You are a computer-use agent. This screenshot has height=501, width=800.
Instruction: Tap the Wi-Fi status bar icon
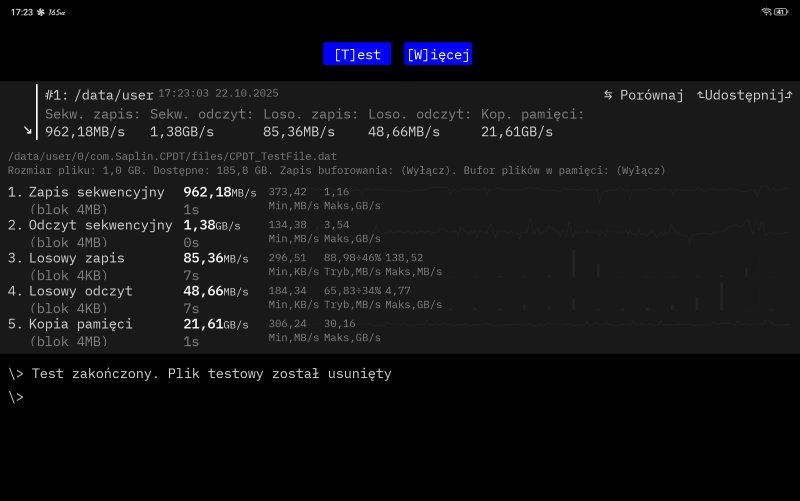click(x=766, y=12)
